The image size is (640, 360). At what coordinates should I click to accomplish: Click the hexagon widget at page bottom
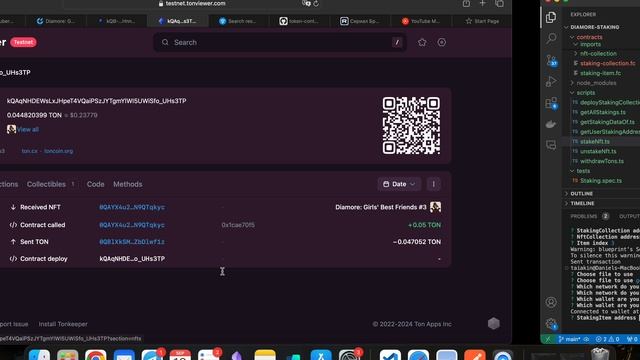[x=493, y=323]
